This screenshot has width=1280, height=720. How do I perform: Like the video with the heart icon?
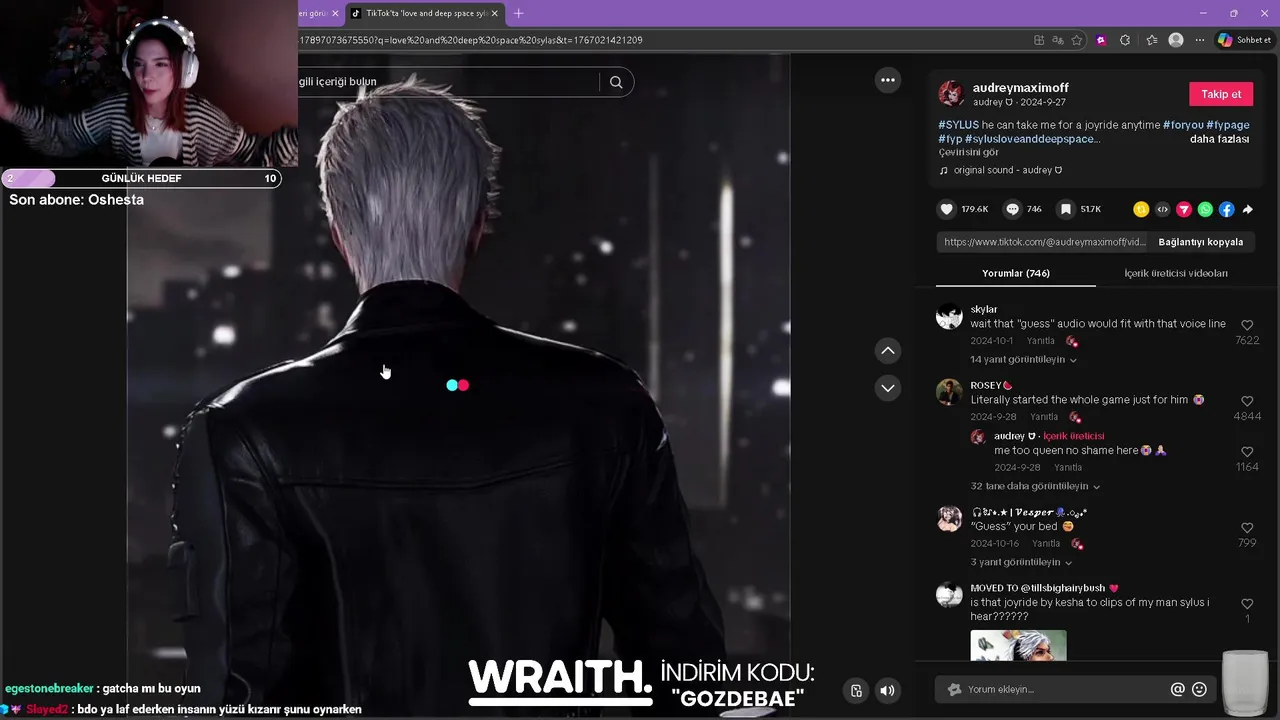click(946, 209)
